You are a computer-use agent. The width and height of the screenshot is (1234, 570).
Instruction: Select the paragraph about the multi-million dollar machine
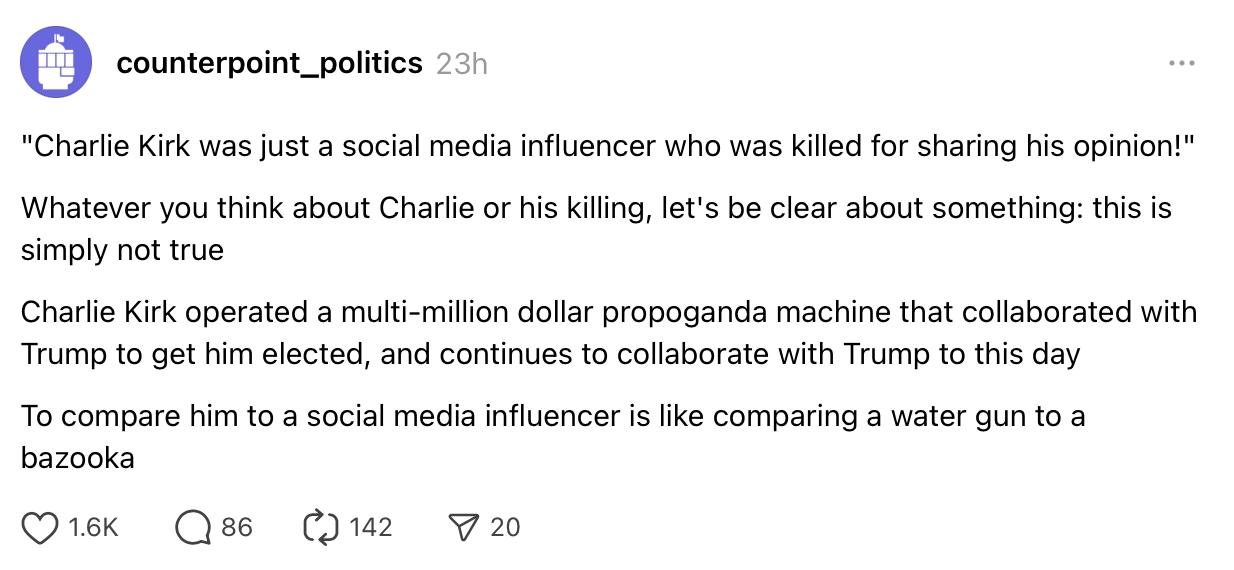pyautogui.click(x=609, y=333)
